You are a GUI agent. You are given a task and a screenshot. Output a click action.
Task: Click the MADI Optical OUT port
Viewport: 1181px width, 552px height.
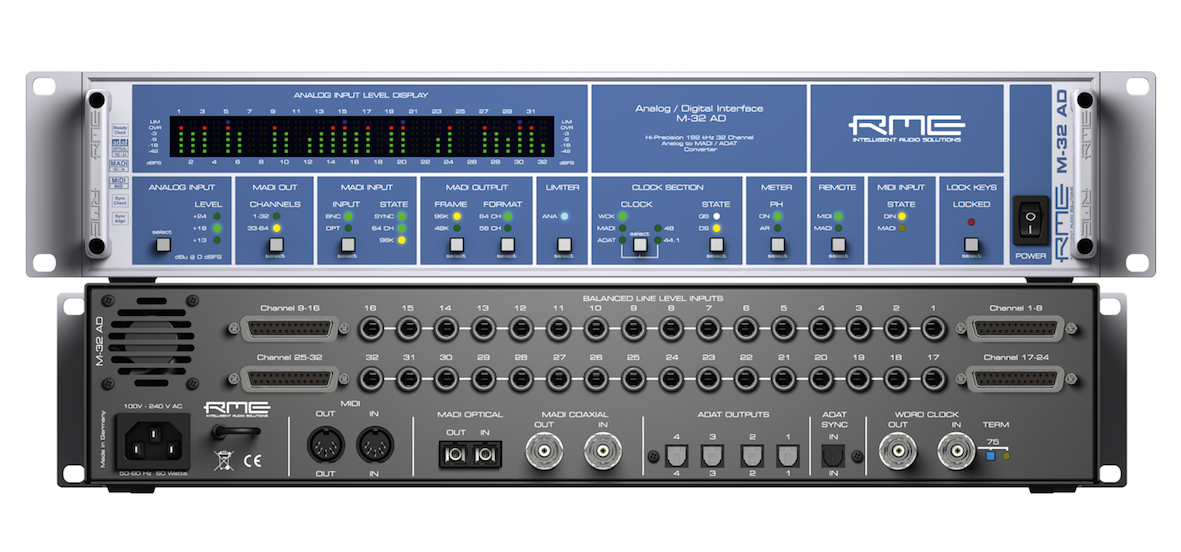456,454
